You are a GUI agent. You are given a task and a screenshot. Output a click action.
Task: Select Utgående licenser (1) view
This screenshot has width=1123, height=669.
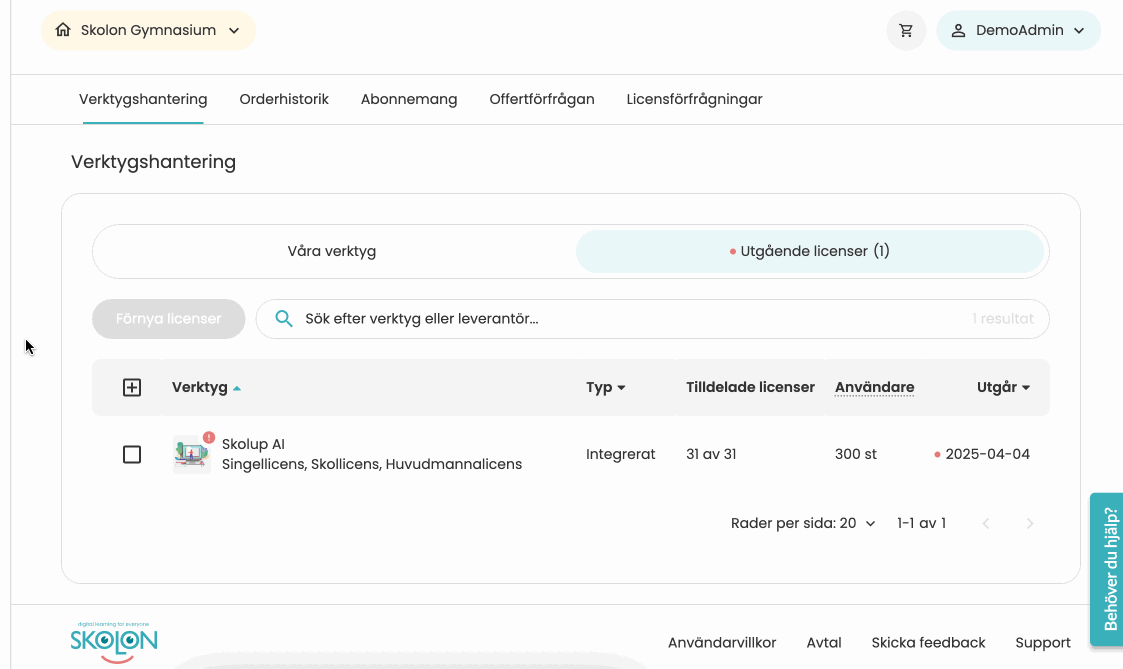[x=809, y=251]
